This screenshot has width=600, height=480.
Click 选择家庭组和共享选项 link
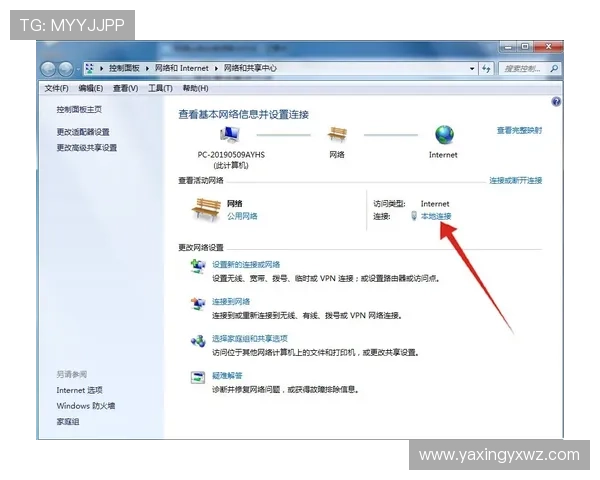(x=250, y=339)
